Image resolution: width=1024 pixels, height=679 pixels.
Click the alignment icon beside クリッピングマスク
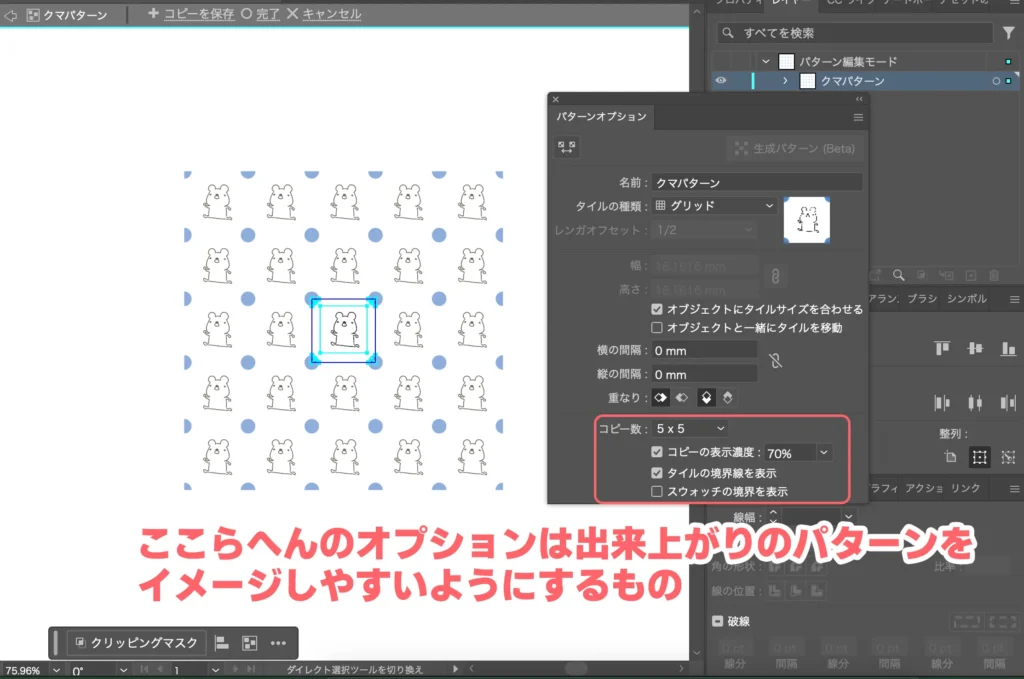222,644
